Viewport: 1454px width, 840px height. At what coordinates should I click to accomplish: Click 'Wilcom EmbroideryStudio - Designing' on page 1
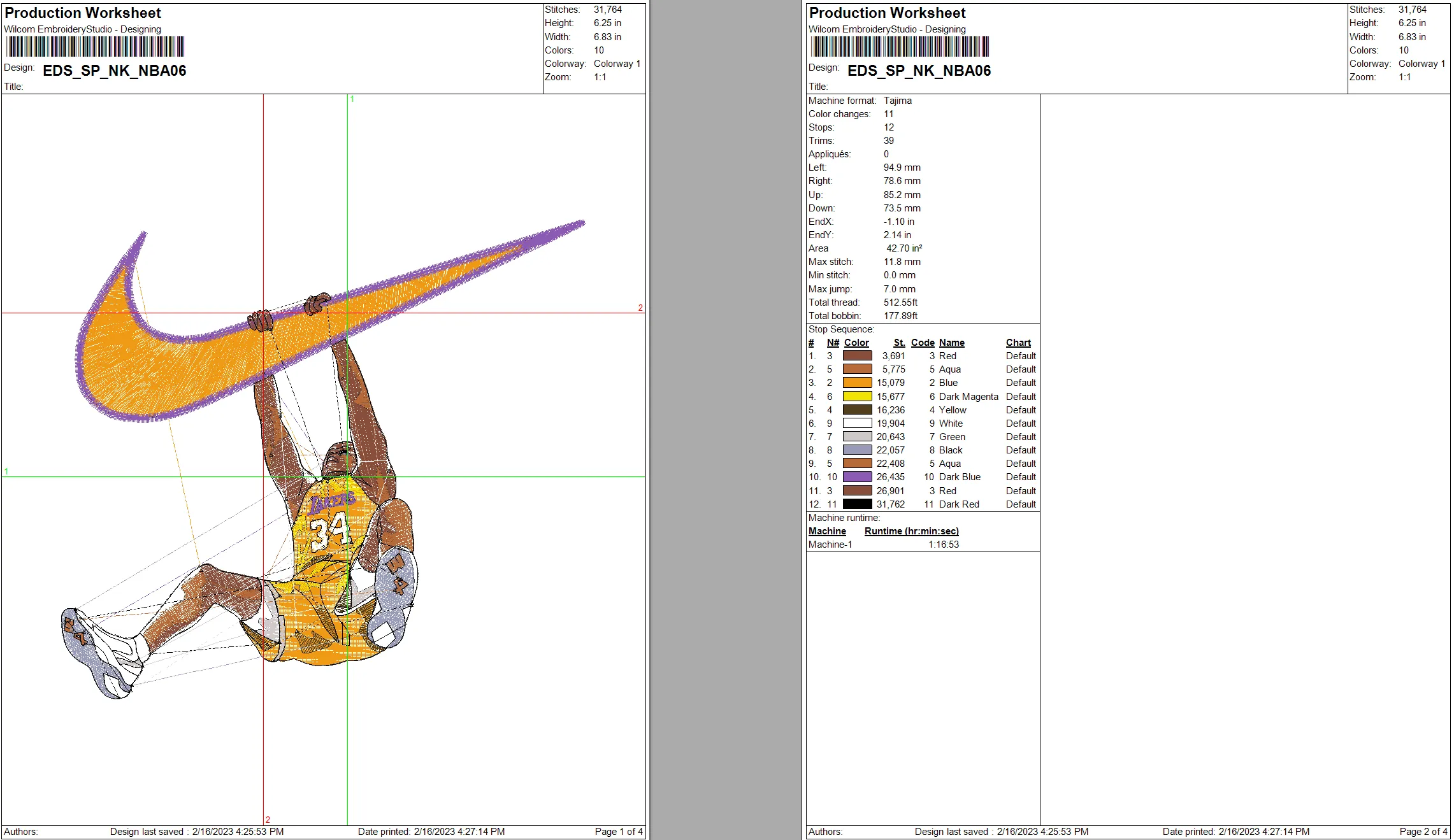82,29
